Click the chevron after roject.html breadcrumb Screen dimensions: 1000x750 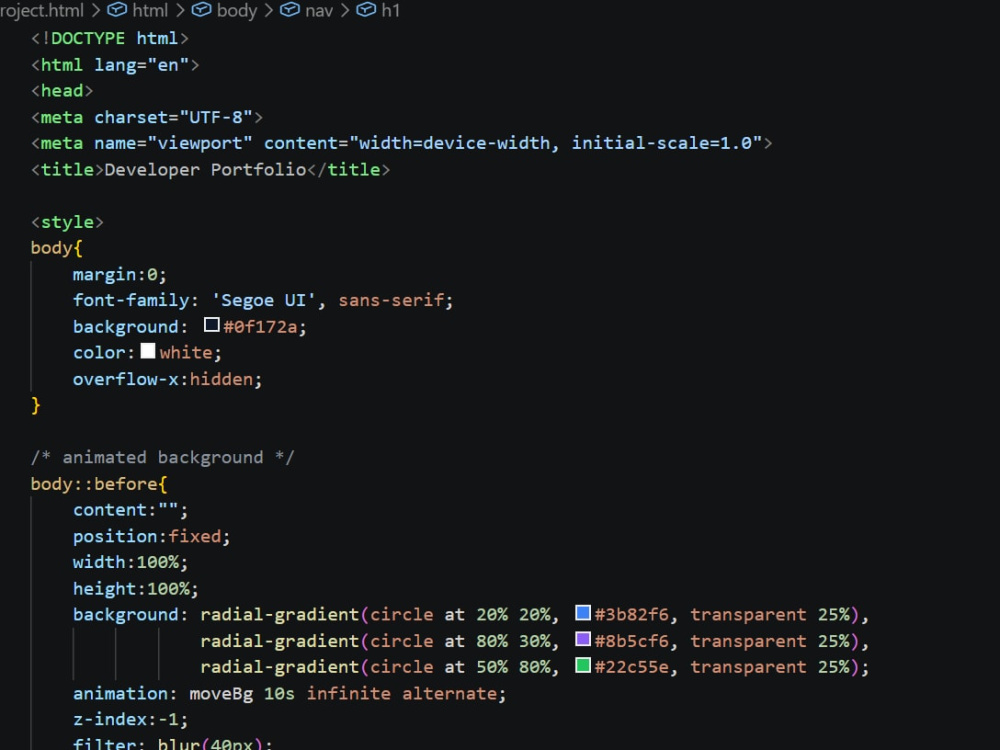[x=95, y=10]
